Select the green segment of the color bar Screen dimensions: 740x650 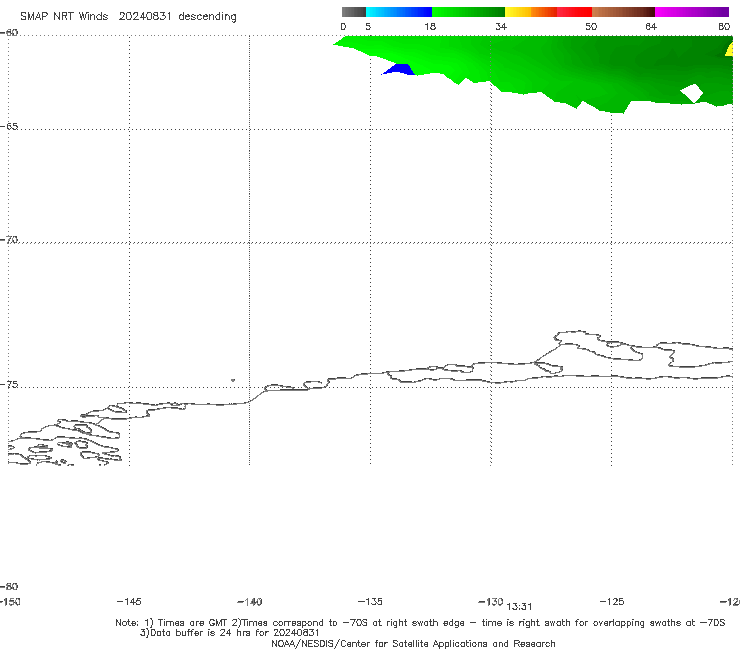[468, 12]
